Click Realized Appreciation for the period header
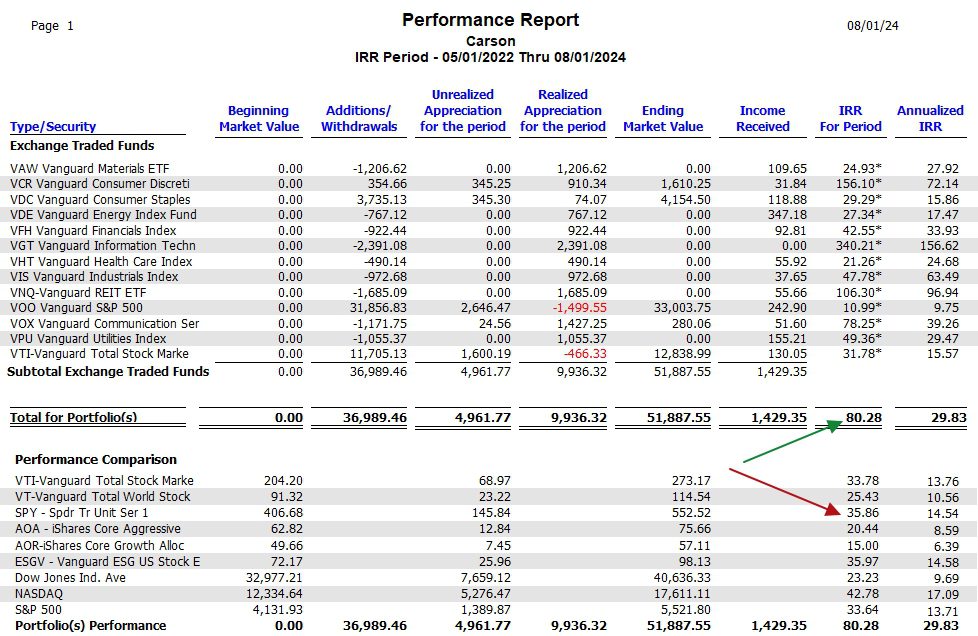This screenshot has height=636, width=978. pos(563,110)
